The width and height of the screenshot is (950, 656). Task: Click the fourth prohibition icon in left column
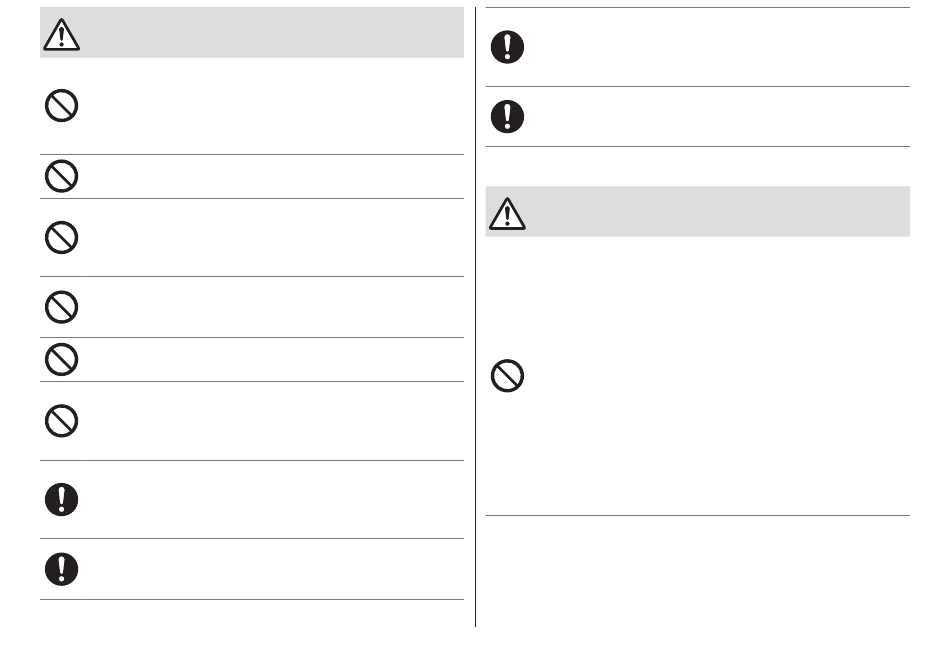pos(61,307)
